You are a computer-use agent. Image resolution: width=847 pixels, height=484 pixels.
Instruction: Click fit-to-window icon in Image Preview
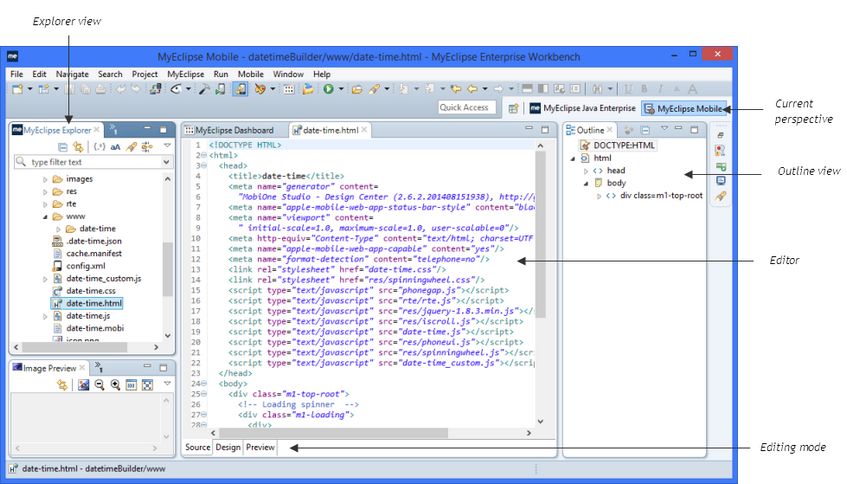pos(147,385)
